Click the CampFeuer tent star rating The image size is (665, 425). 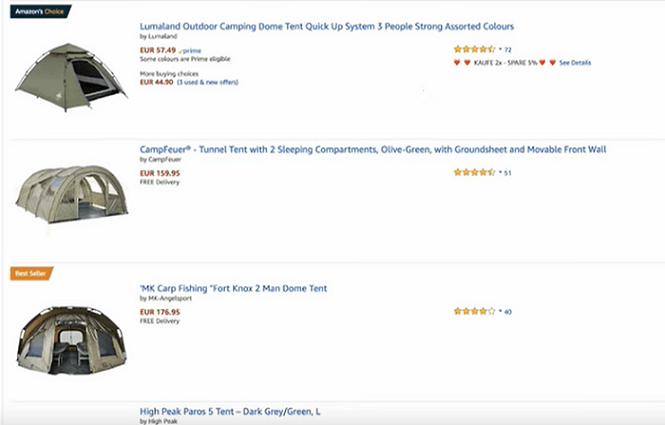pos(474,172)
